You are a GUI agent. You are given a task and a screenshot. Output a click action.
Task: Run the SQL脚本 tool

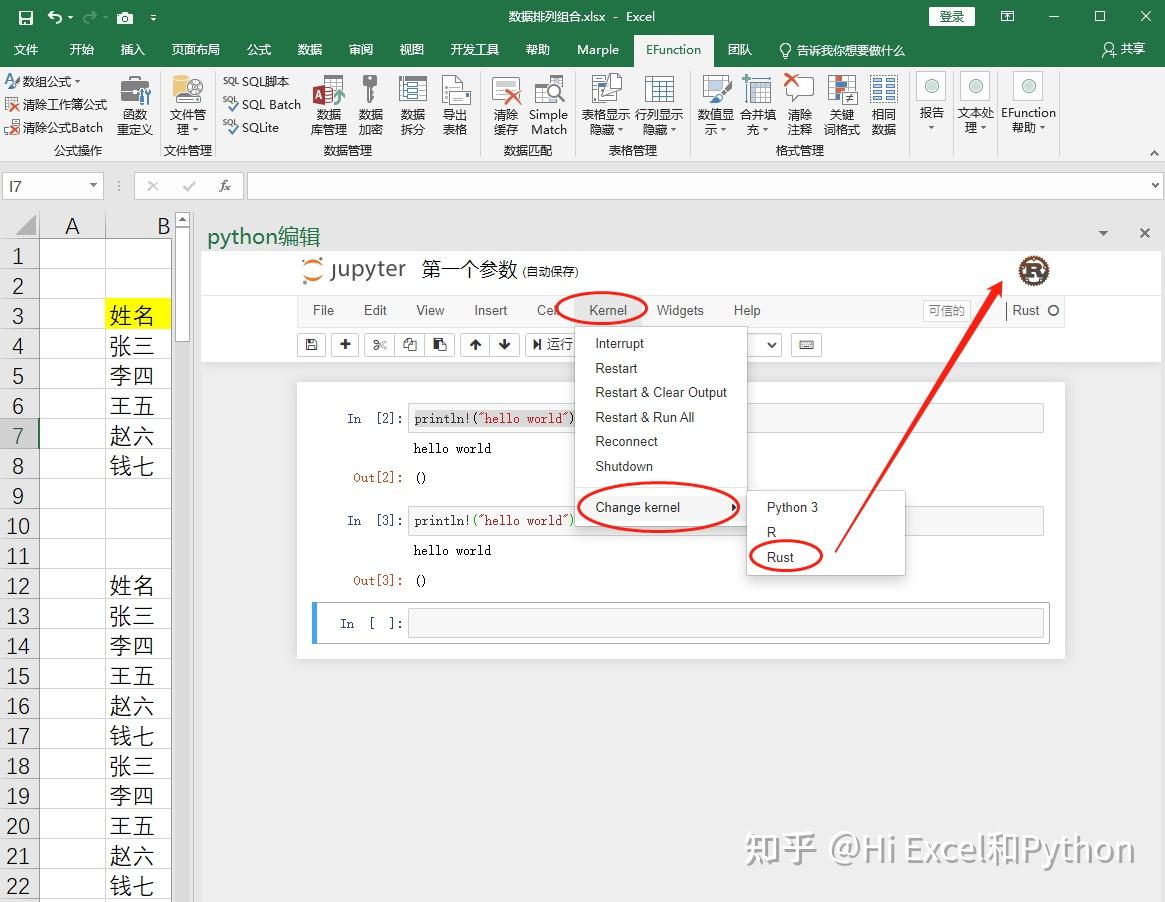click(x=256, y=81)
